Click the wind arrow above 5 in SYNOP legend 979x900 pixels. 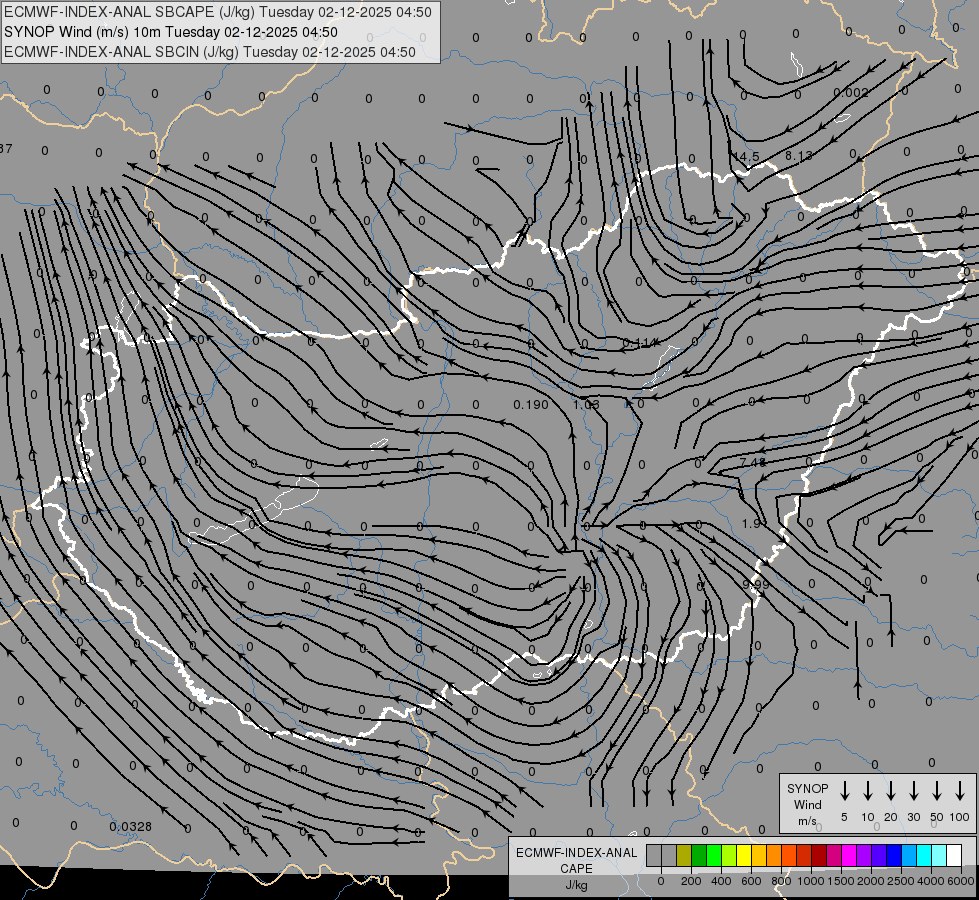pyautogui.click(x=844, y=791)
